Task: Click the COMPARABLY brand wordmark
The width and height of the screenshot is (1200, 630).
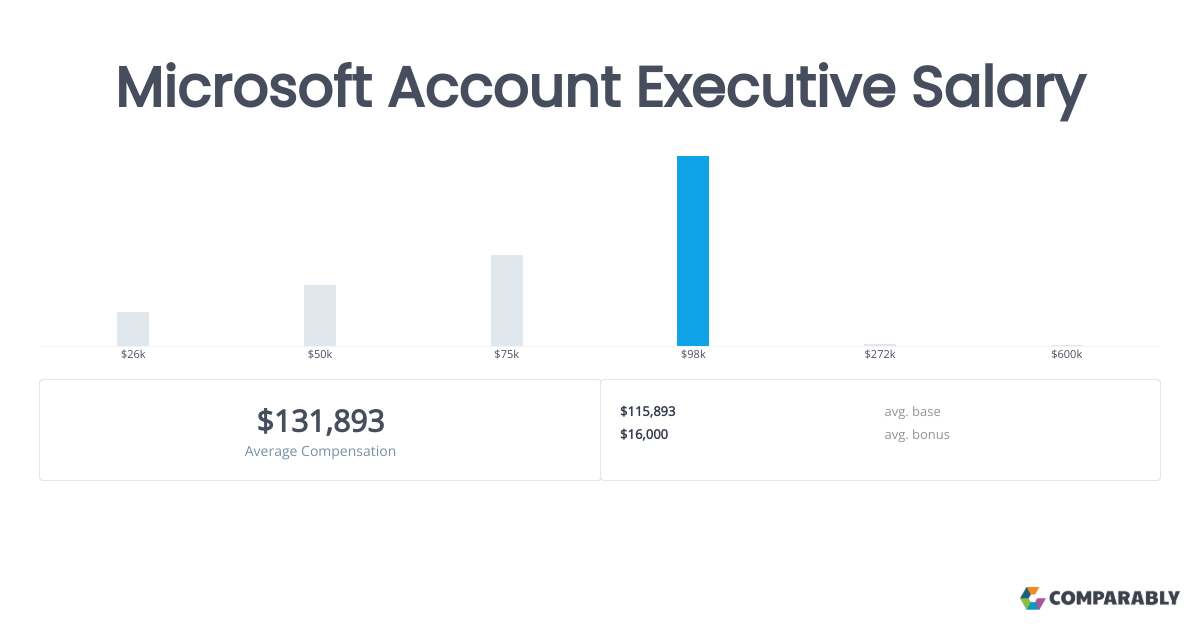Action: (x=1114, y=599)
